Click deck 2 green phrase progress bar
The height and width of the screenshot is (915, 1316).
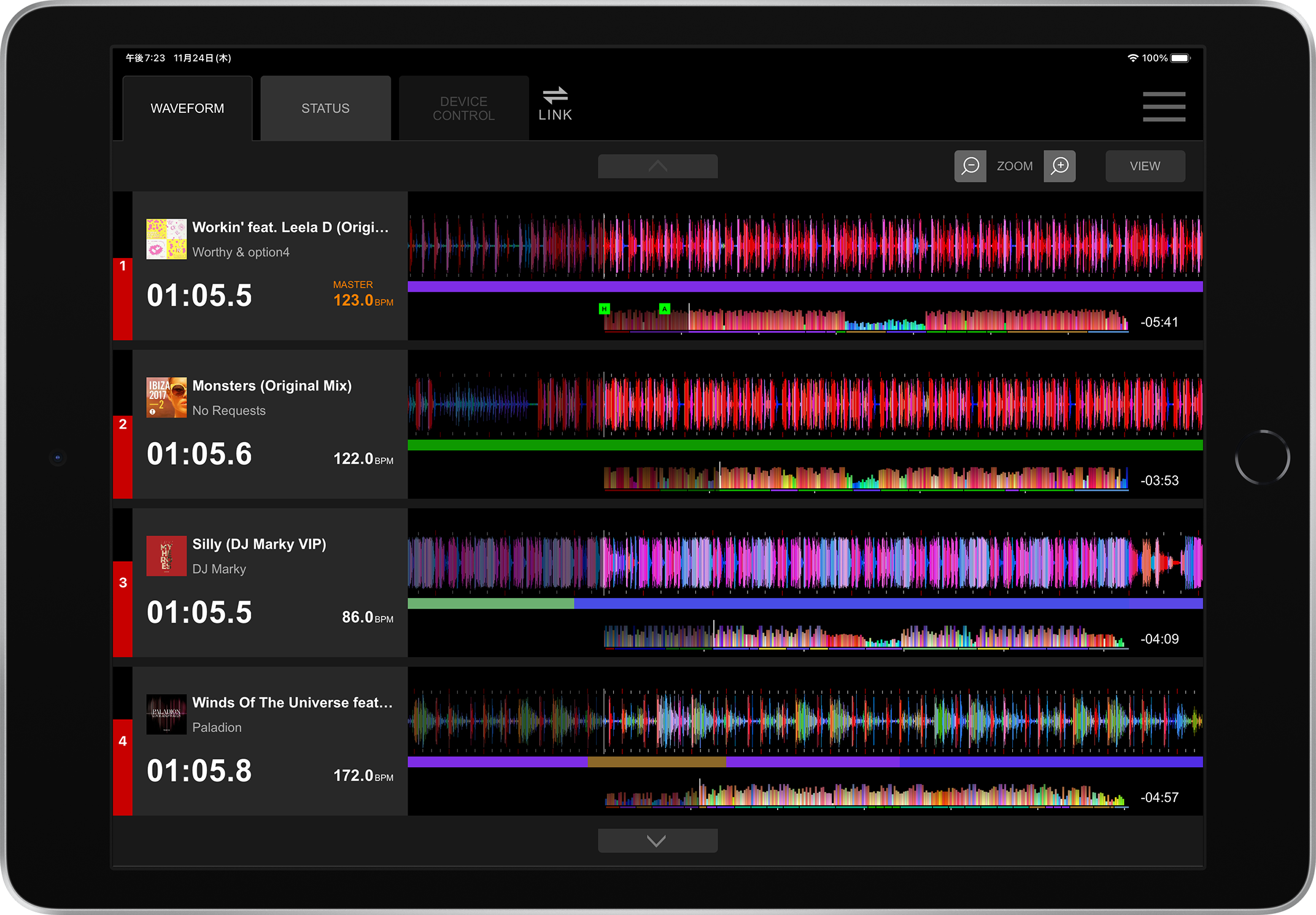coord(804,445)
